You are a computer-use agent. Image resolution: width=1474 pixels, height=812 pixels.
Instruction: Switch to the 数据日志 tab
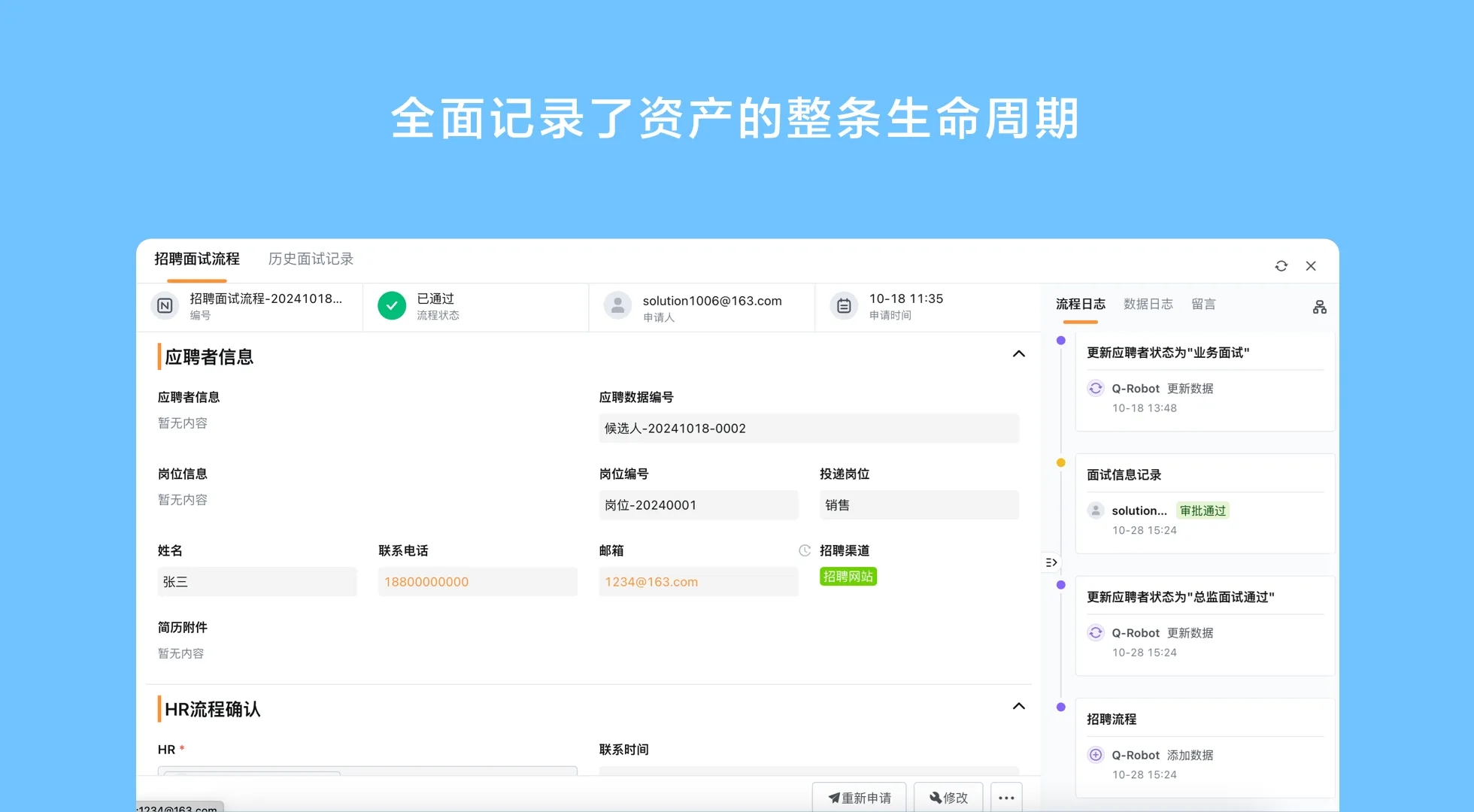pyautogui.click(x=1148, y=304)
